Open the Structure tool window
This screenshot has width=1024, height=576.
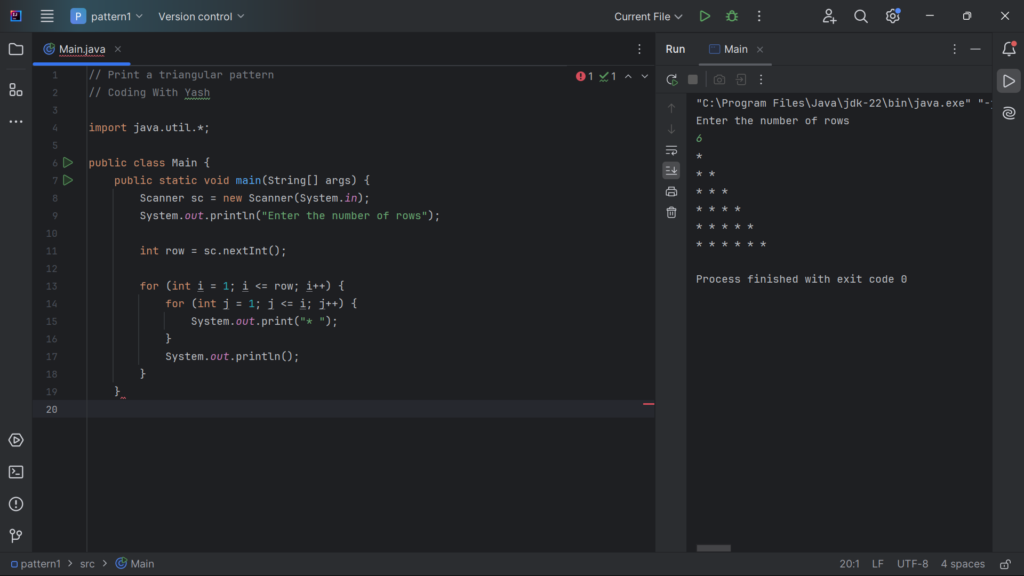(x=15, y=90)
